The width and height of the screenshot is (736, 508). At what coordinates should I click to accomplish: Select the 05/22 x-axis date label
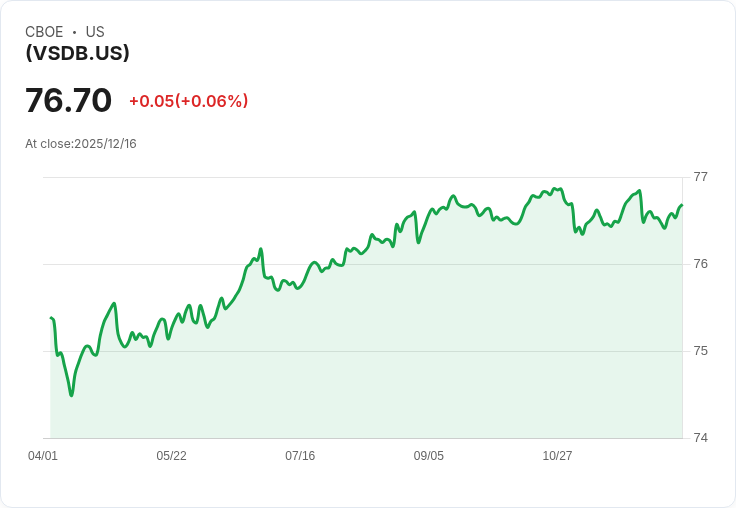click(171, 456)
